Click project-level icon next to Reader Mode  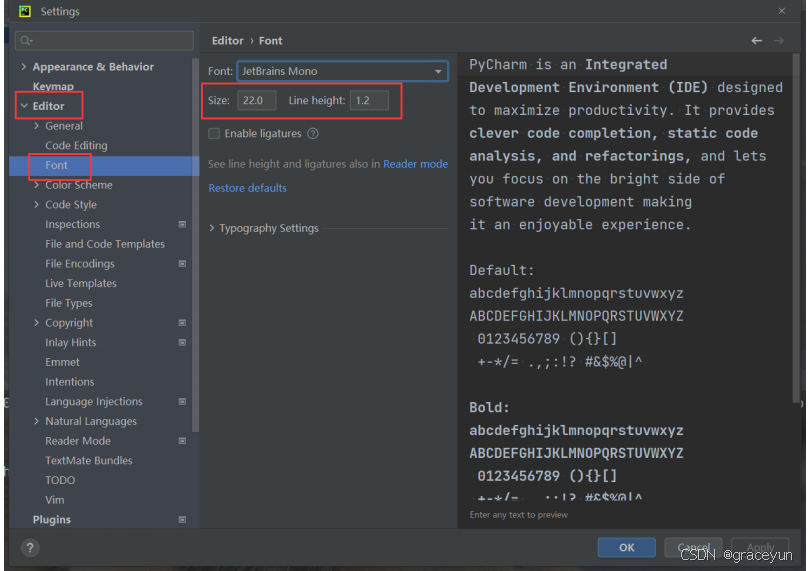182,441
